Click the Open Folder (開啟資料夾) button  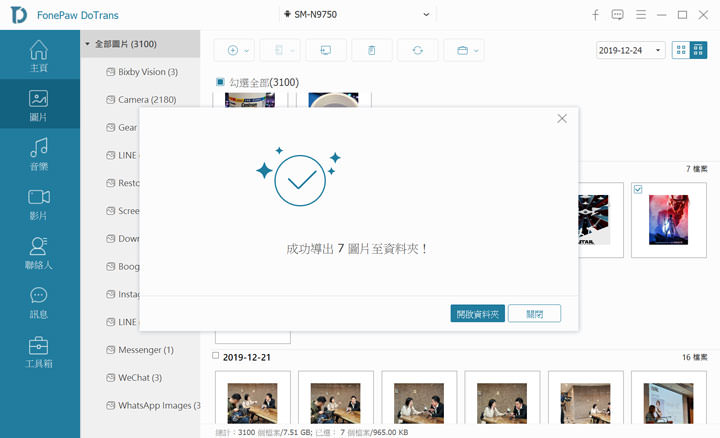tap(478, 314)
